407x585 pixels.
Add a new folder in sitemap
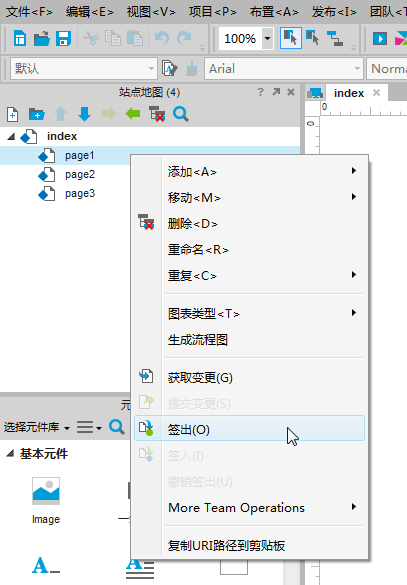(37, 114)
